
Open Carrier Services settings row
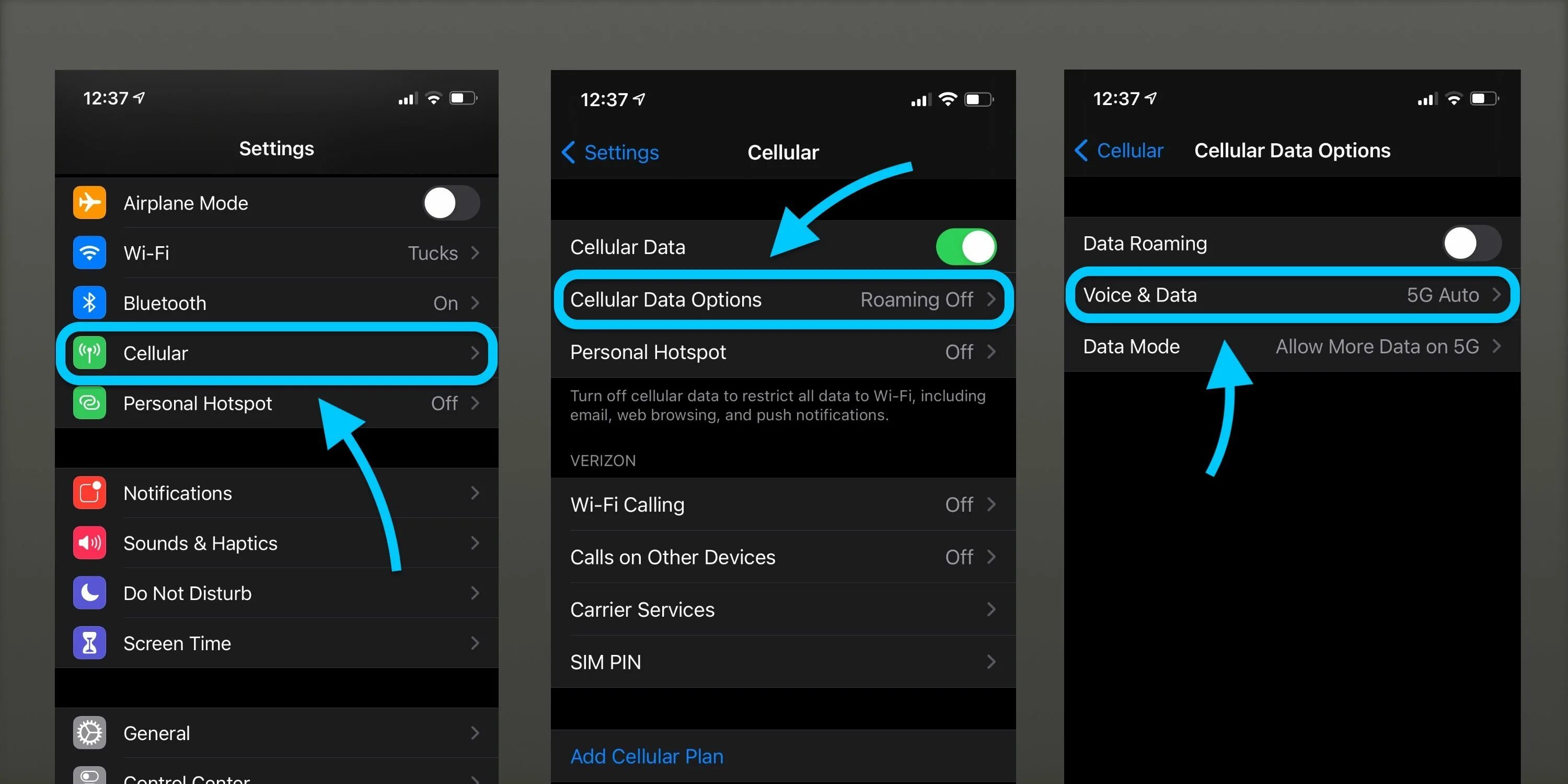[x=770, y=608]
